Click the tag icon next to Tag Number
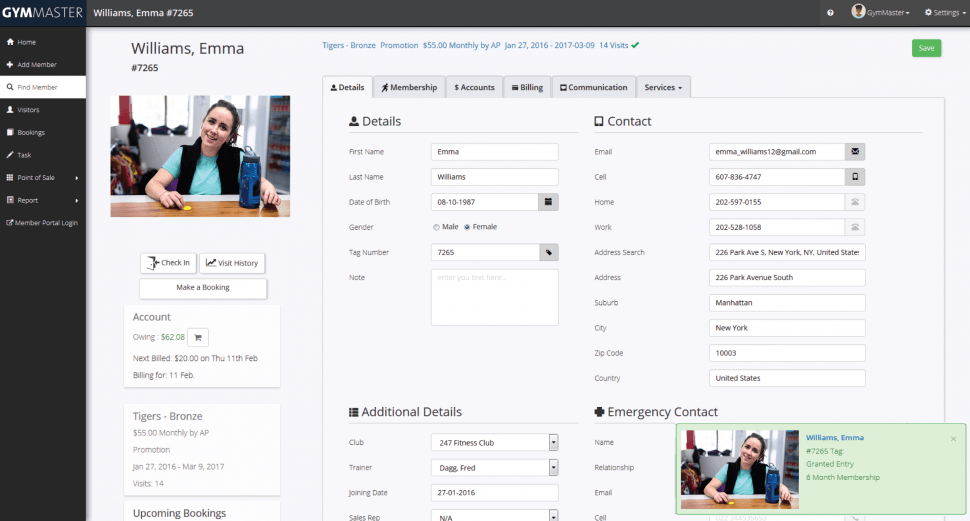 tap(548, 253)
